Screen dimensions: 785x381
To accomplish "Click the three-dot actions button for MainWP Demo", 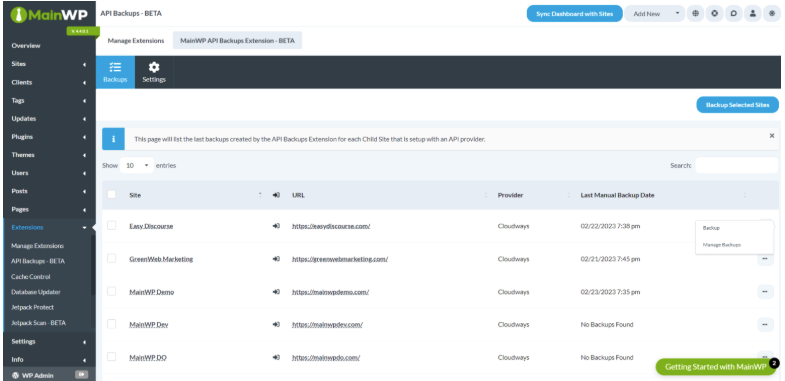I will pyautogui.click(x=765, y=291).
